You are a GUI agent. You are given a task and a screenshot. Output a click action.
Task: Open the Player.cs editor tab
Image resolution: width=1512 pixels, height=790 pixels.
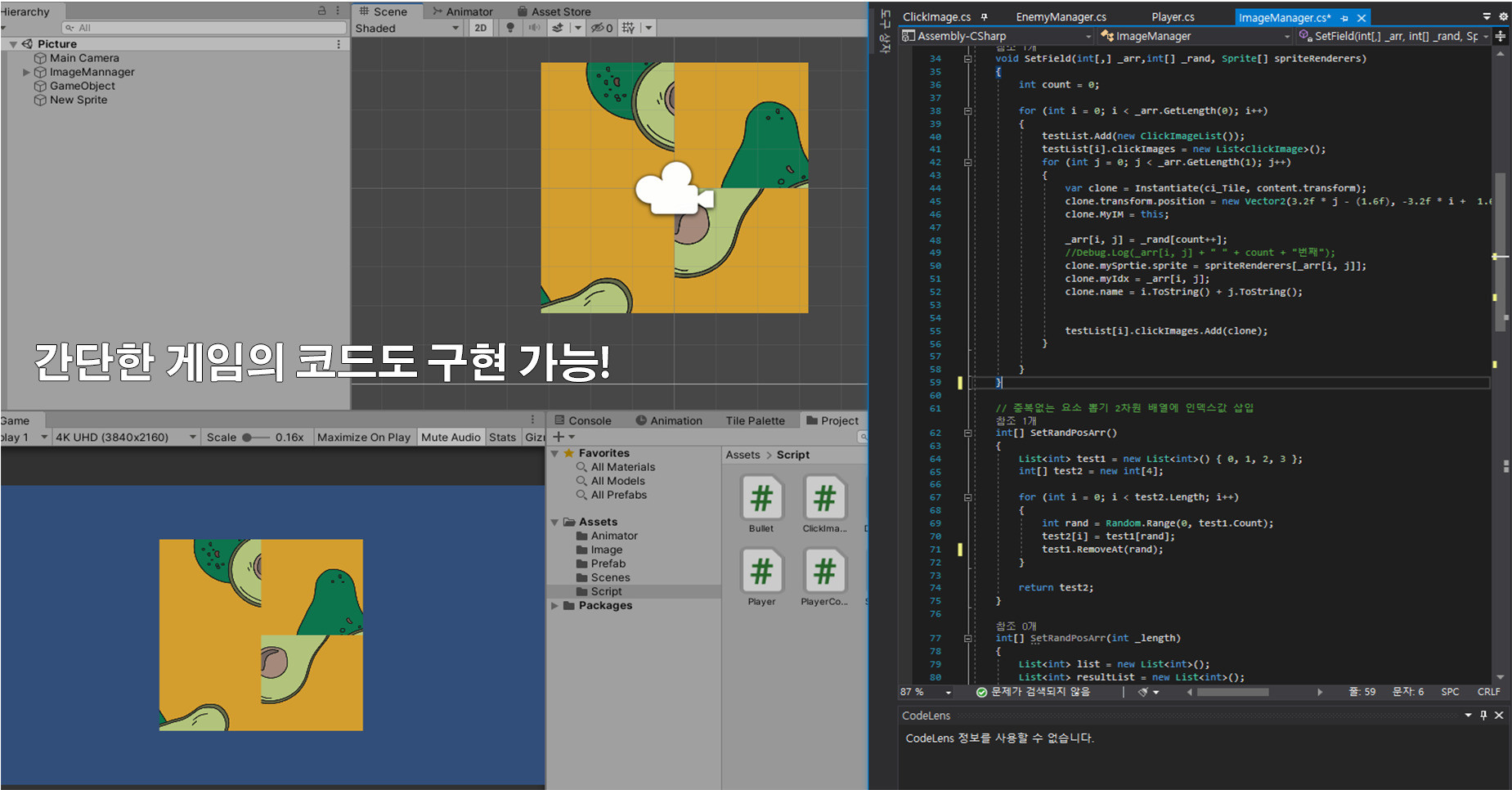point(1173,17)
